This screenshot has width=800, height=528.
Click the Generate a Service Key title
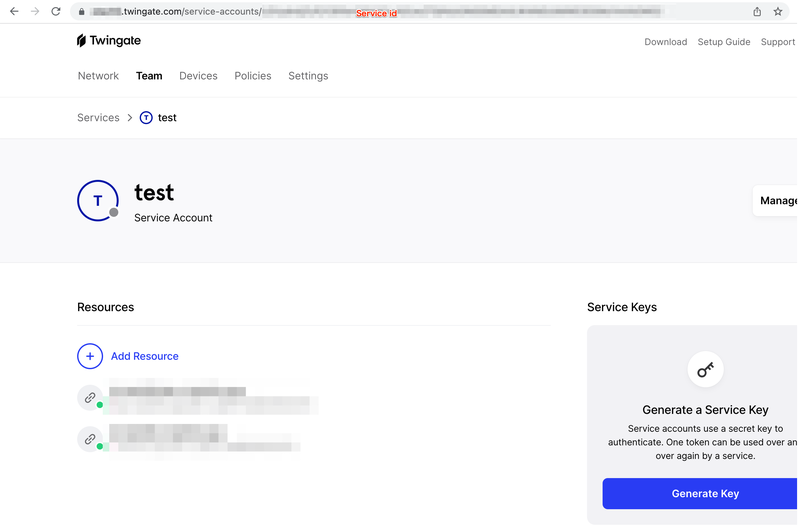(x=705, y=410)
